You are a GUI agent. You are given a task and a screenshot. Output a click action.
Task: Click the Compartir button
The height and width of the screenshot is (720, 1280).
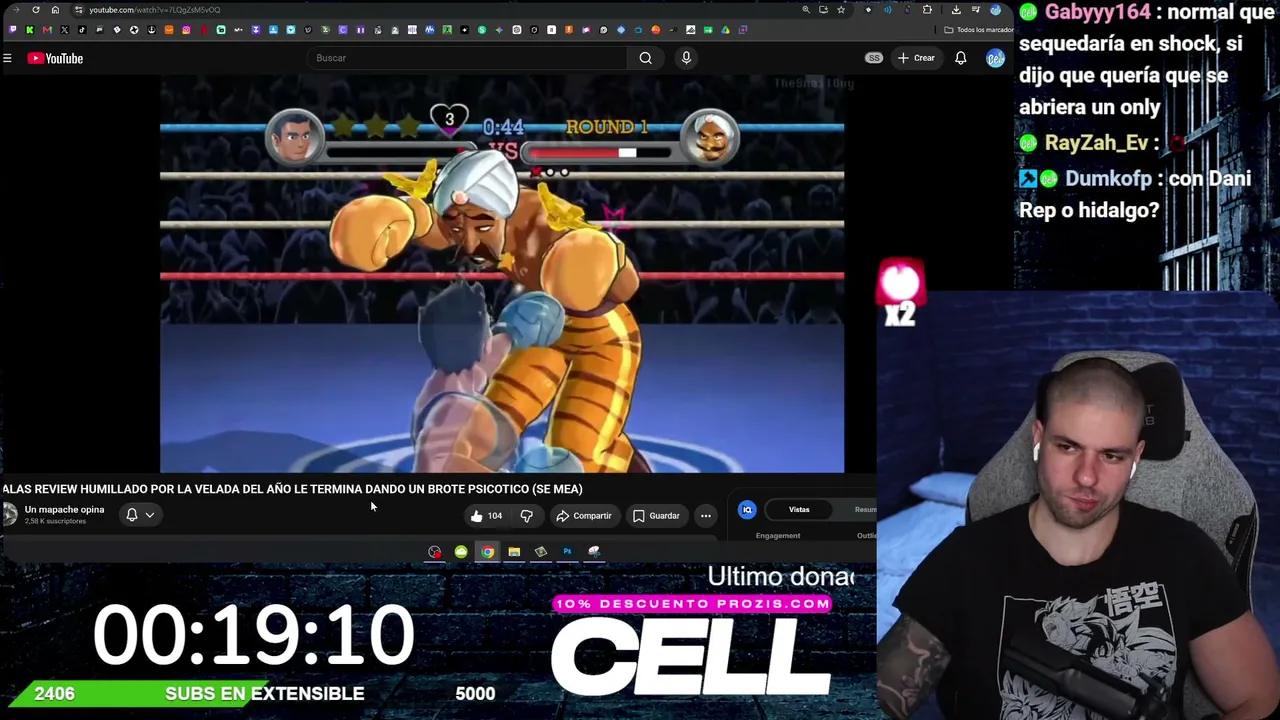584,516
